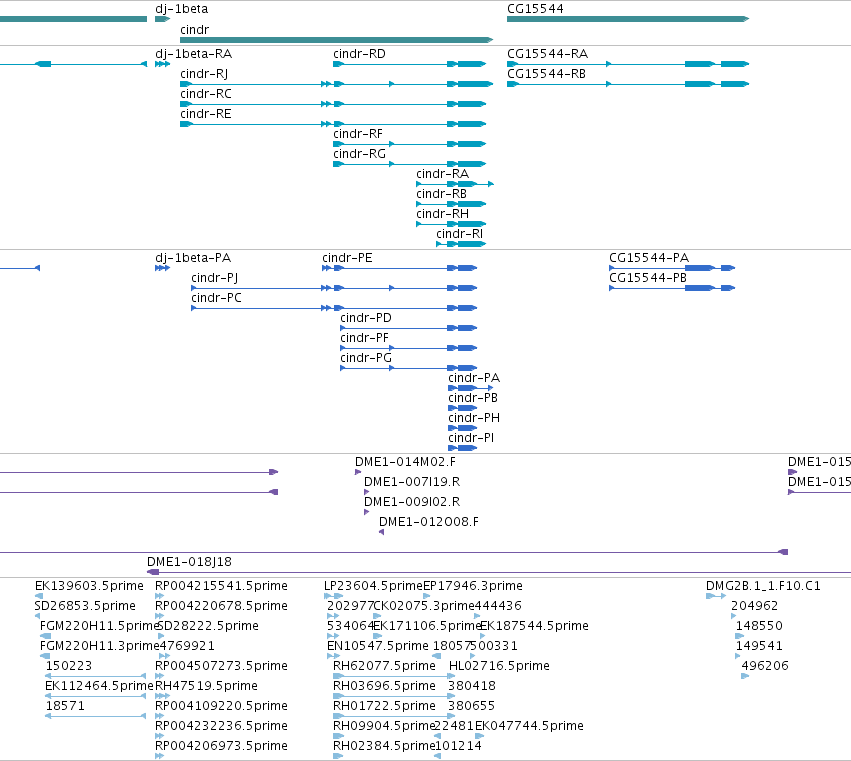Image resolution: width=851 pixels, height=761 pixels.
Task: Click the EK139603.5prime EST label
Action: pyautogui.click(x=89, y=586)
